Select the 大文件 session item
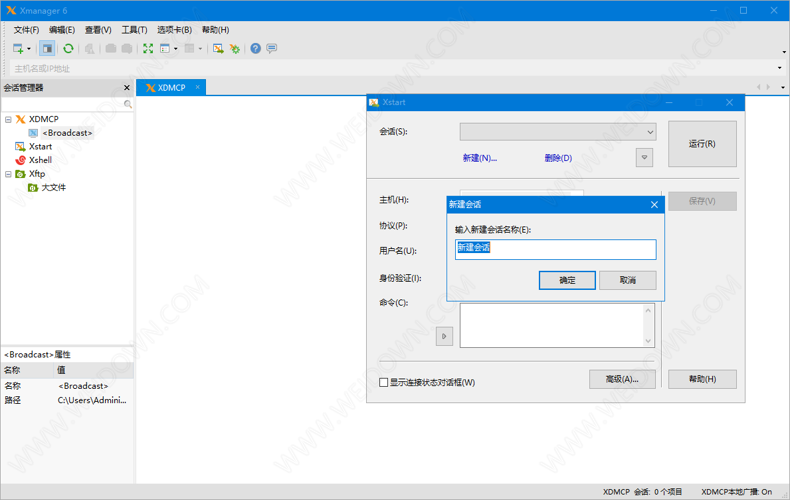The width and height of the screenshot is (790, 500). point(53,188)
